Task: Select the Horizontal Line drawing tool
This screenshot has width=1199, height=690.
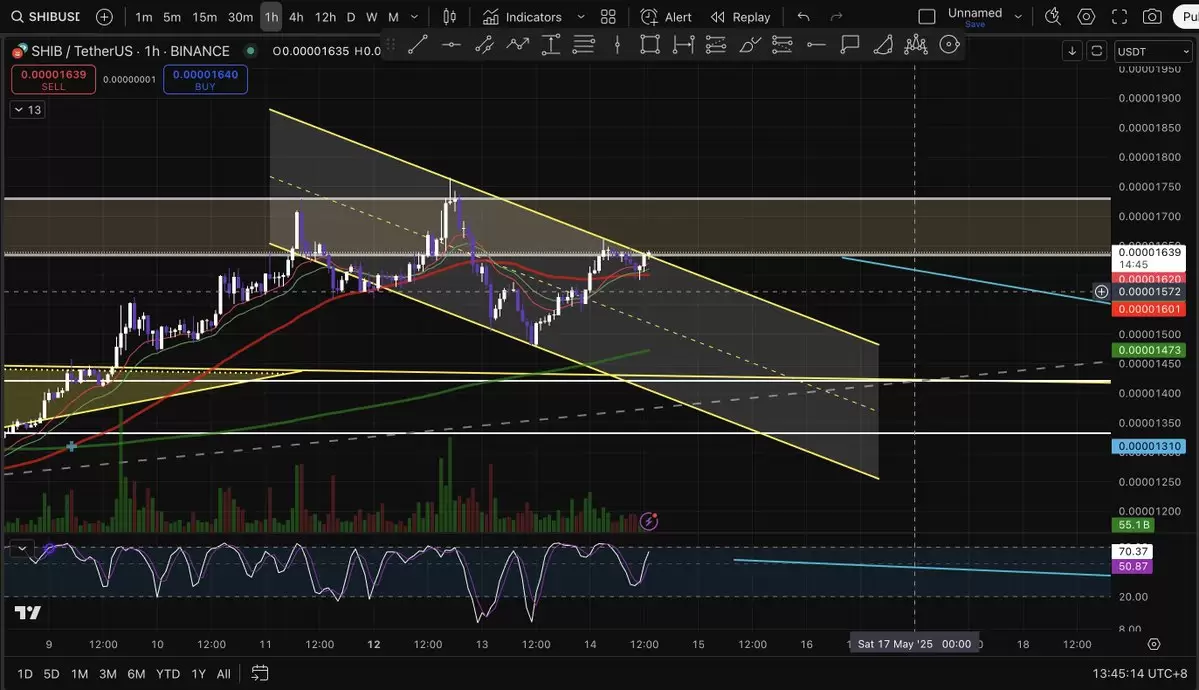Action: point(451,45)
